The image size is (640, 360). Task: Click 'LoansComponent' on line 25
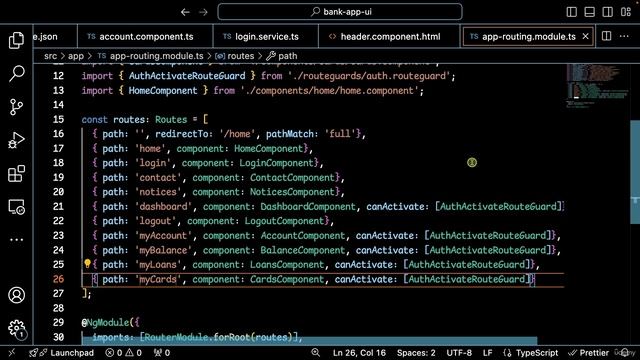coord(287,264)
